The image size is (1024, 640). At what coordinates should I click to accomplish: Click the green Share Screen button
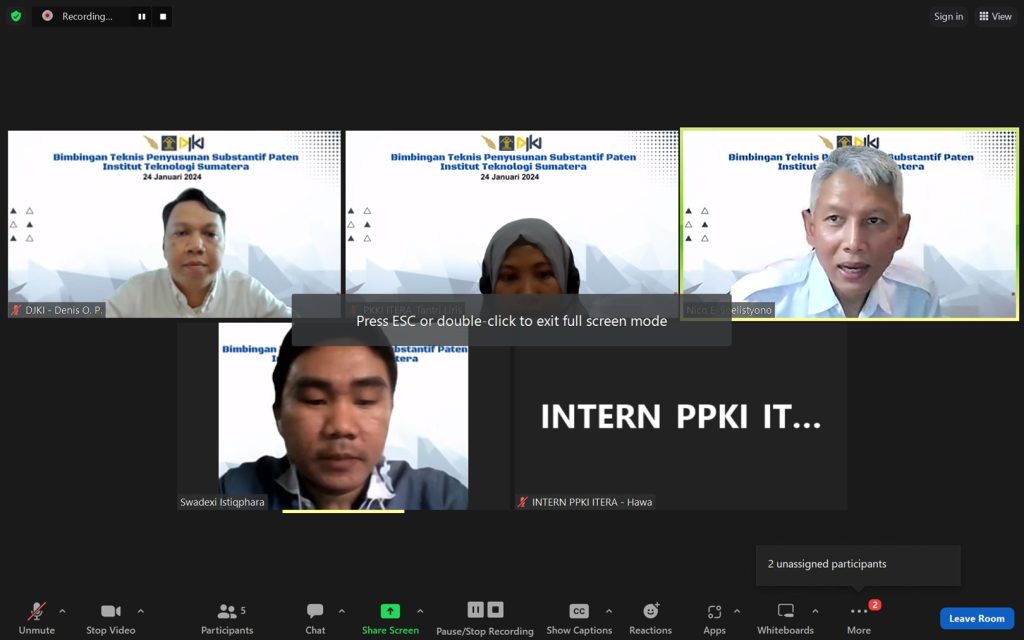pos(390,618)
